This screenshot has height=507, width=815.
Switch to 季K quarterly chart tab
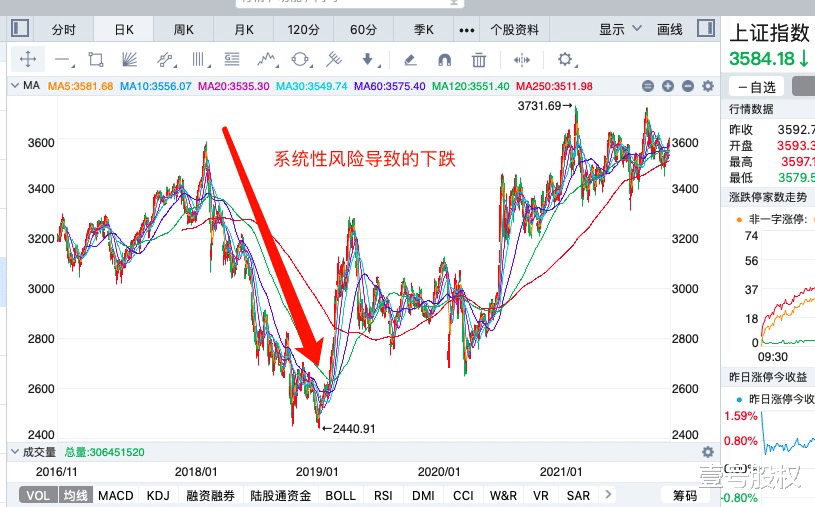[424, 30]
